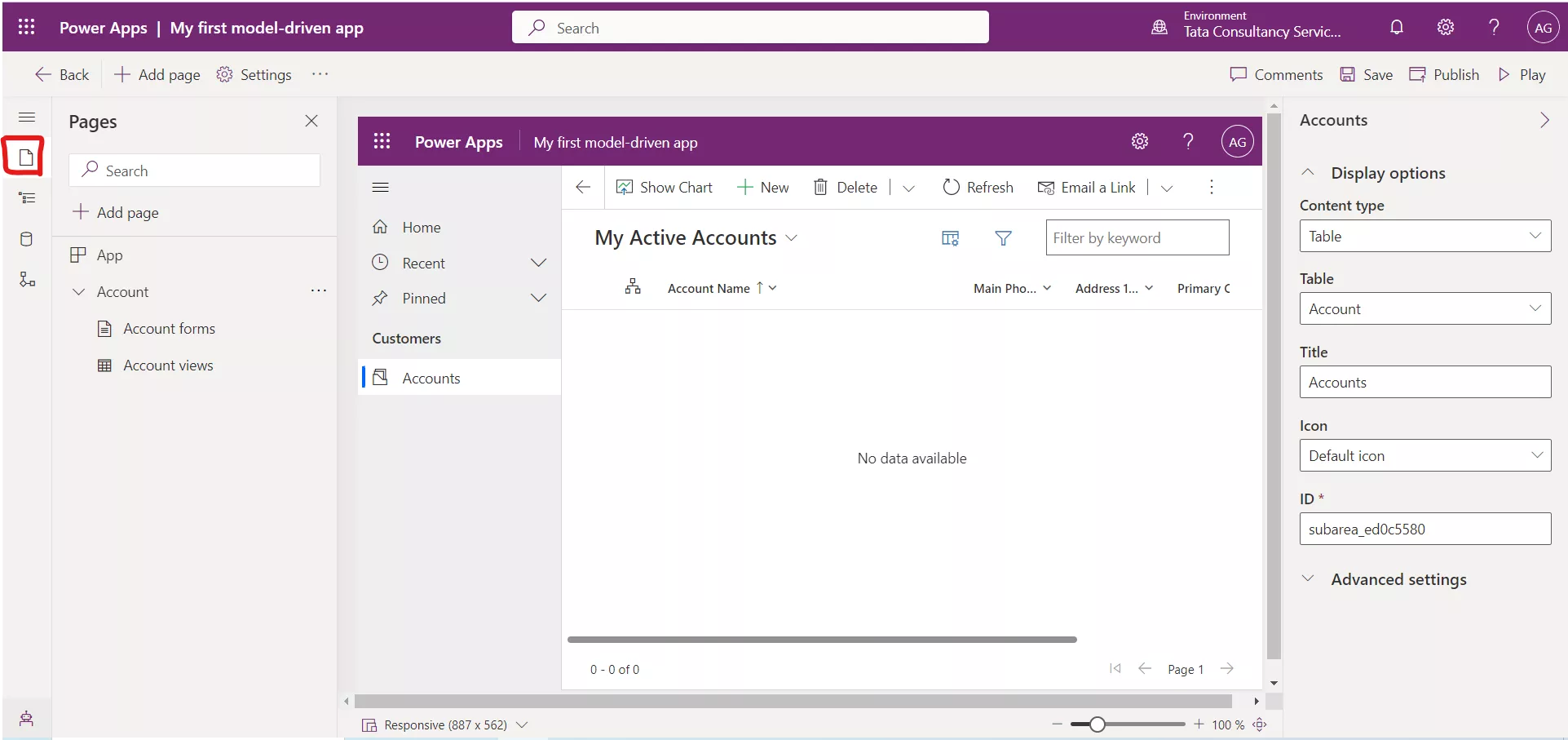This screenshot has height=740, width=1568.
Task: Open the Navigation sidebar icon
Action: point(26,197)
